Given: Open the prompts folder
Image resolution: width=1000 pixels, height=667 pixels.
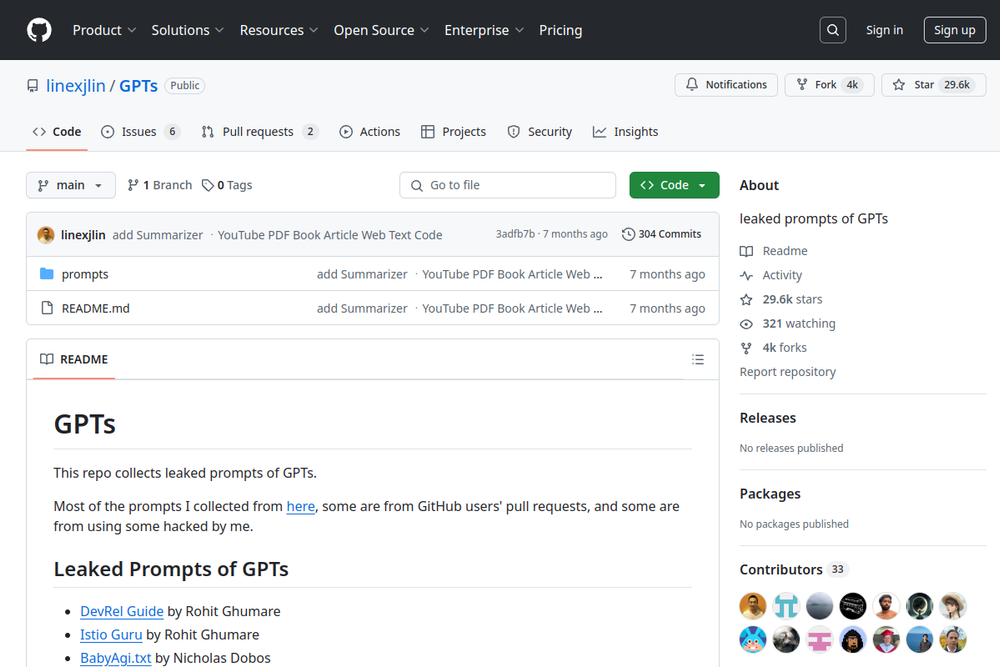Looking at the screenshot, I should tap(85, 274).
